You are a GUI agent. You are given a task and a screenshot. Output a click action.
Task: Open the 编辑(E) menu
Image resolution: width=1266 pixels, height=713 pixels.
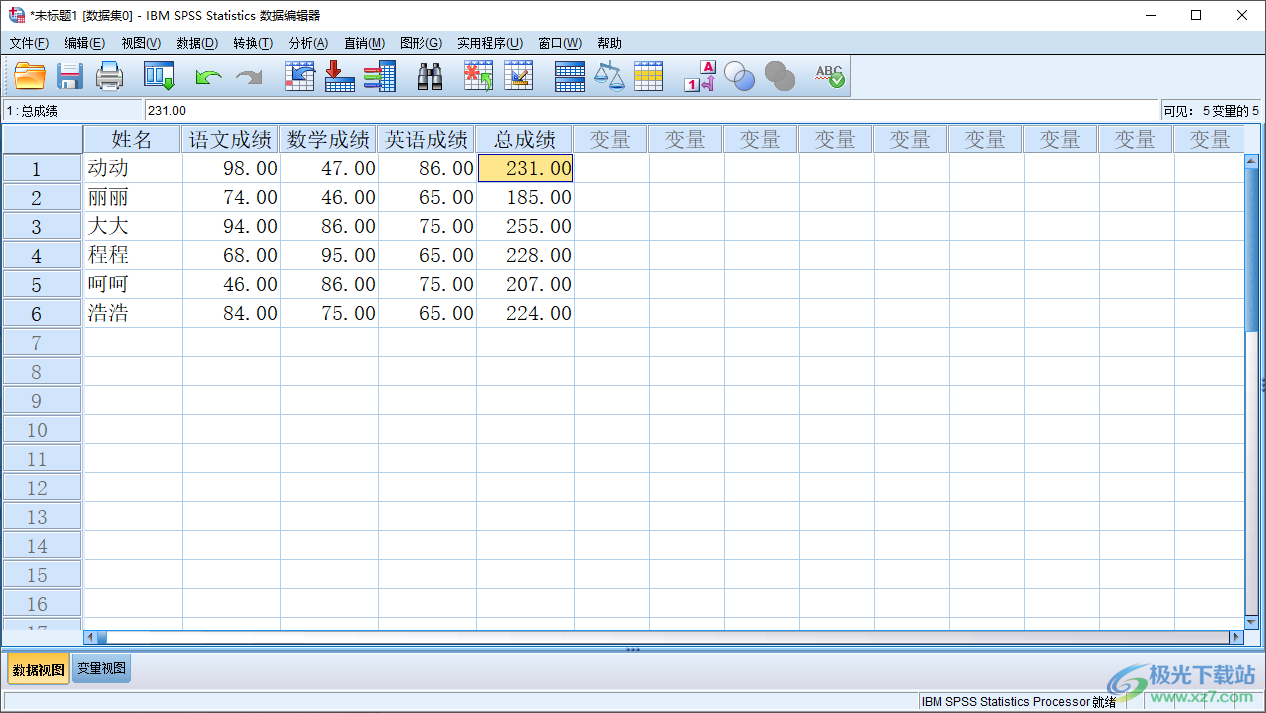84,43
